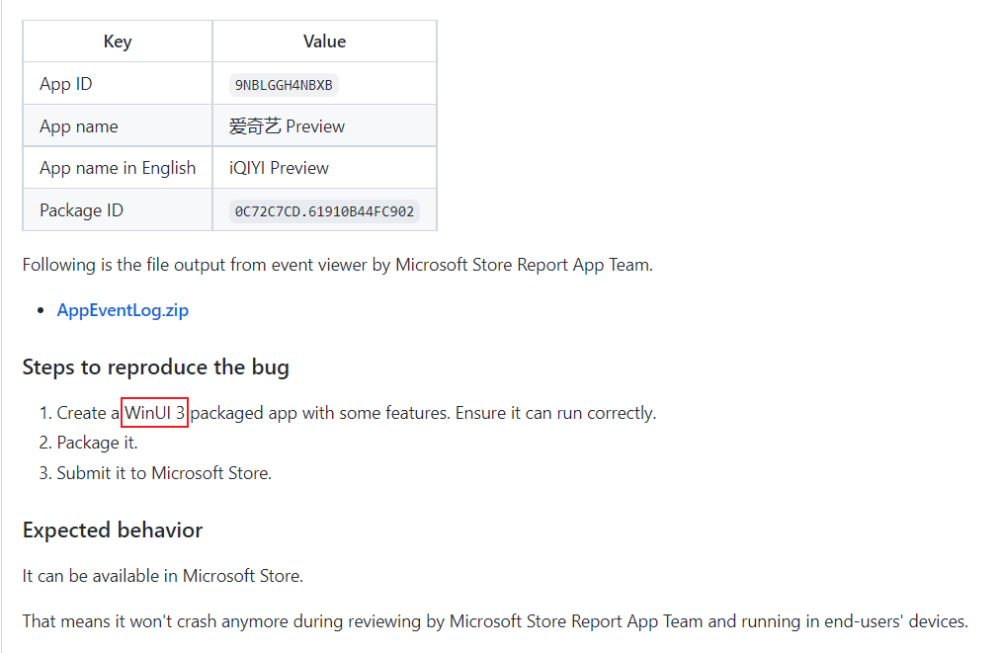Click the Steps to reproduce the bug heading
This screenshot has width=1000, height=653.
pyautogui.click(x=156, y=367)
